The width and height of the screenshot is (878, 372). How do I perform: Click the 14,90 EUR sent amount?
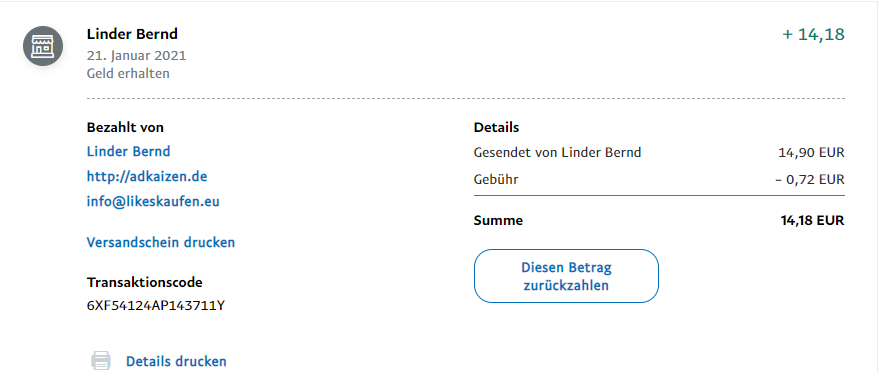pyautogui.click(x=811, y=152)
